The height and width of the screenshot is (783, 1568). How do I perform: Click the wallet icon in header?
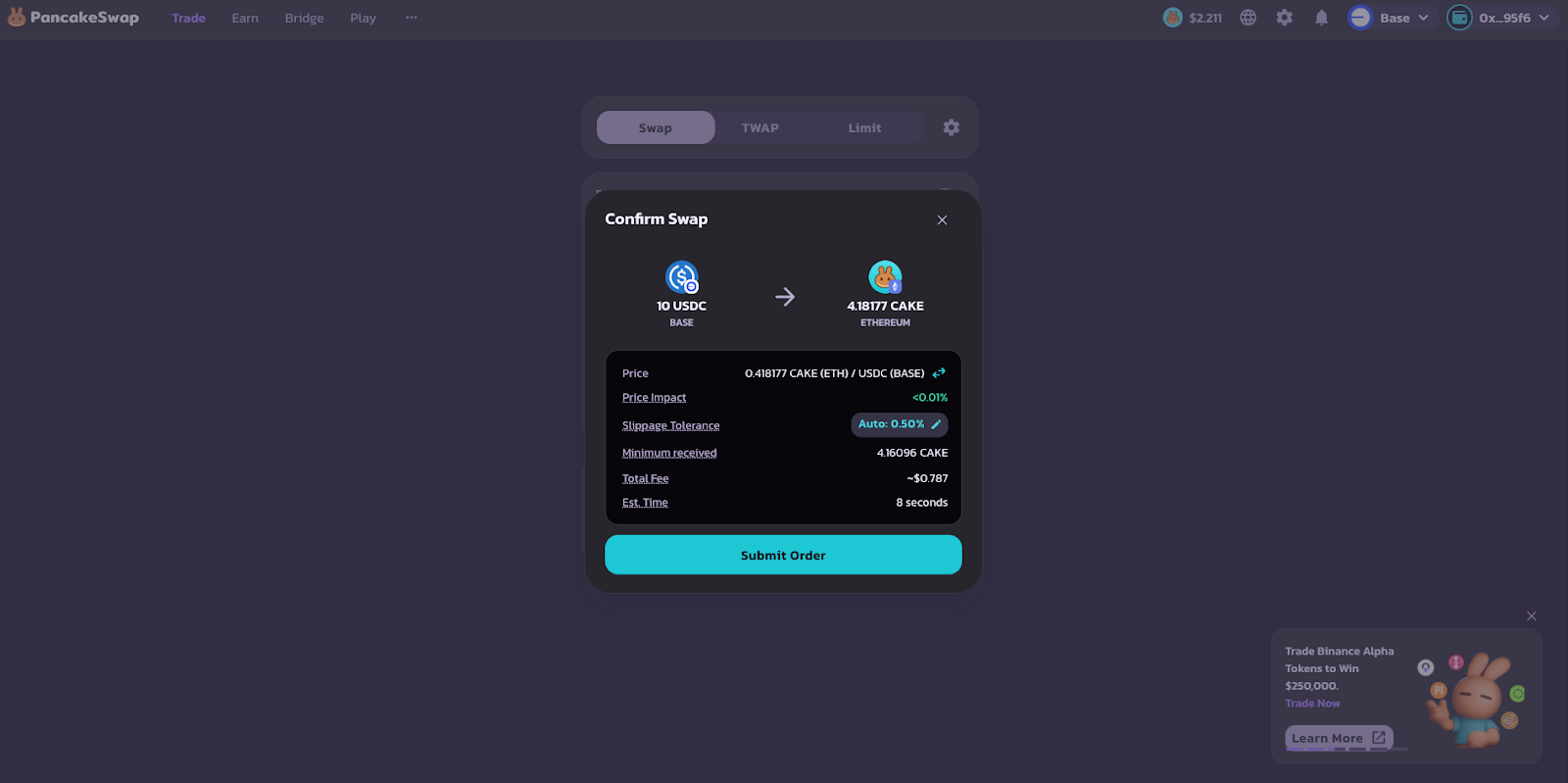pos(1459,18)
